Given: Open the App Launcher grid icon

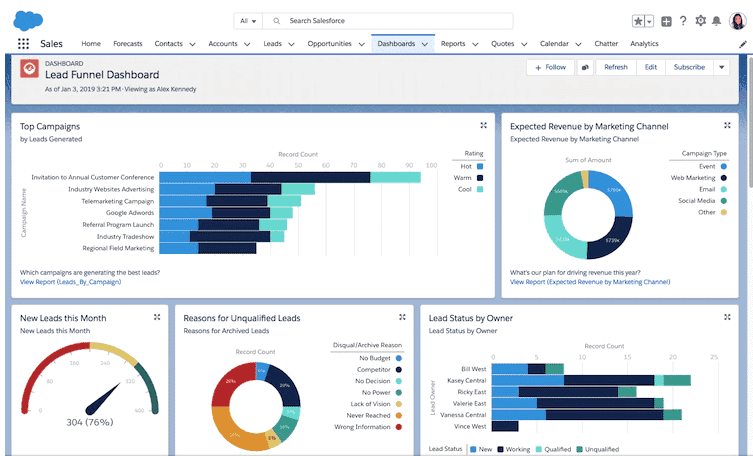Looking at the screenshot, I should 23,44.
